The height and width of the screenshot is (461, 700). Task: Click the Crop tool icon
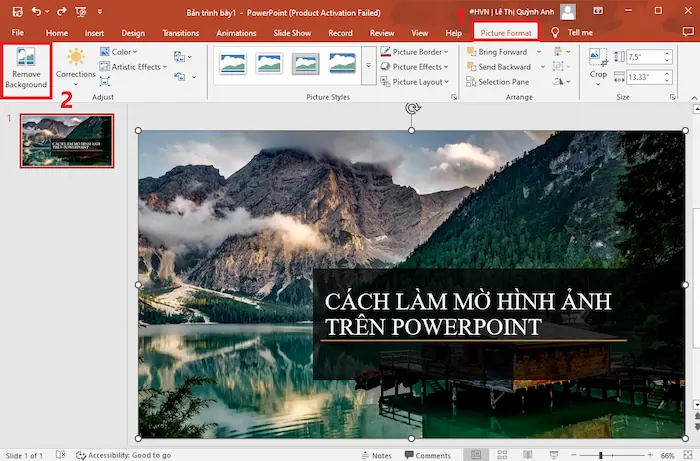(x=598, y=58)
